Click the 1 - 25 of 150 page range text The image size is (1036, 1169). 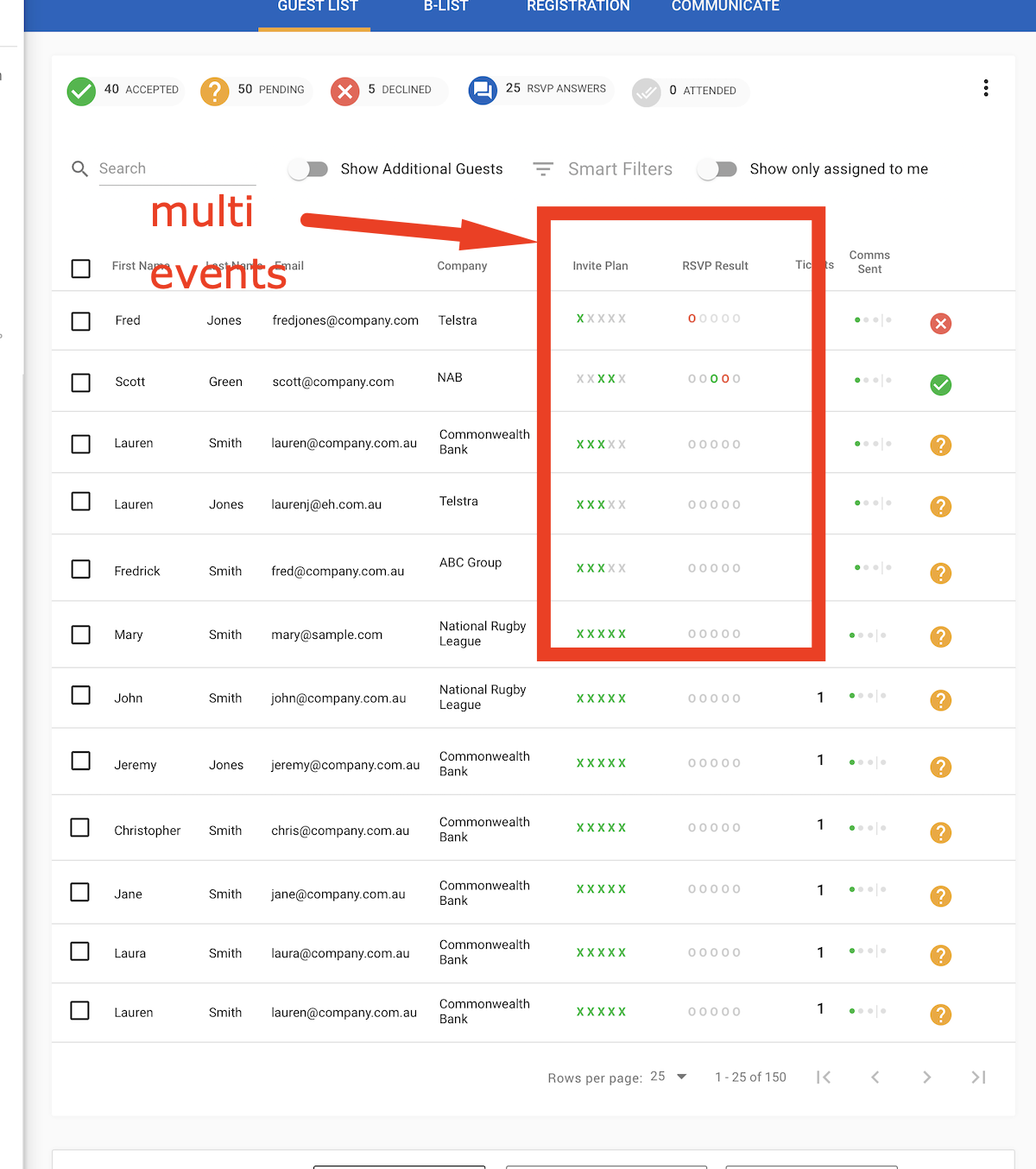(750, 1077)
